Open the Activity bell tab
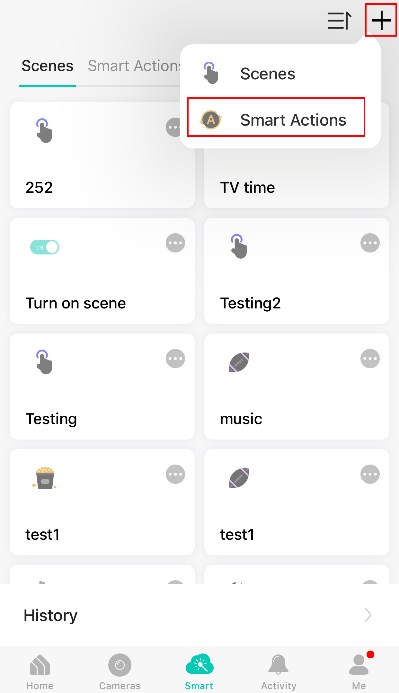Screen dimensions: 399x693 [x=278, y=672]
